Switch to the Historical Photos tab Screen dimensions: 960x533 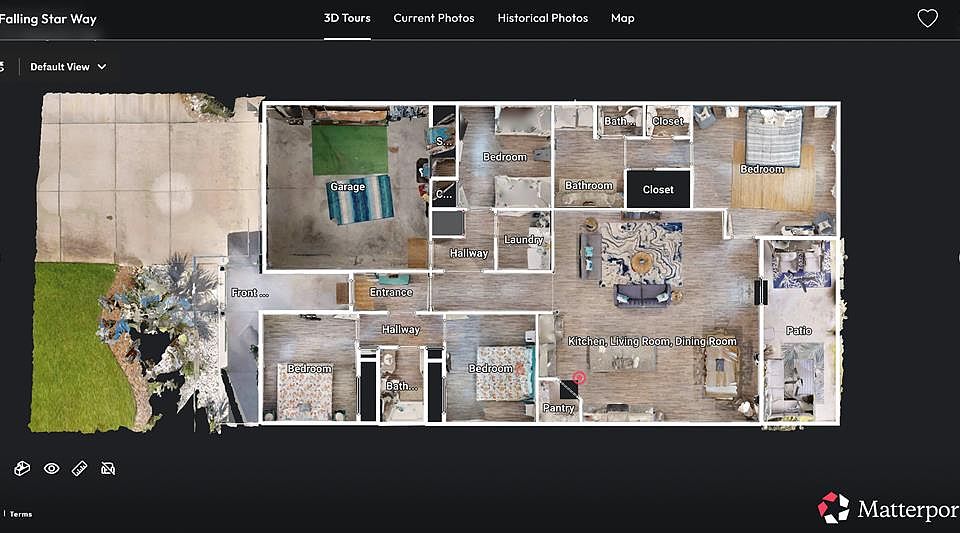(x=542, y=18)
